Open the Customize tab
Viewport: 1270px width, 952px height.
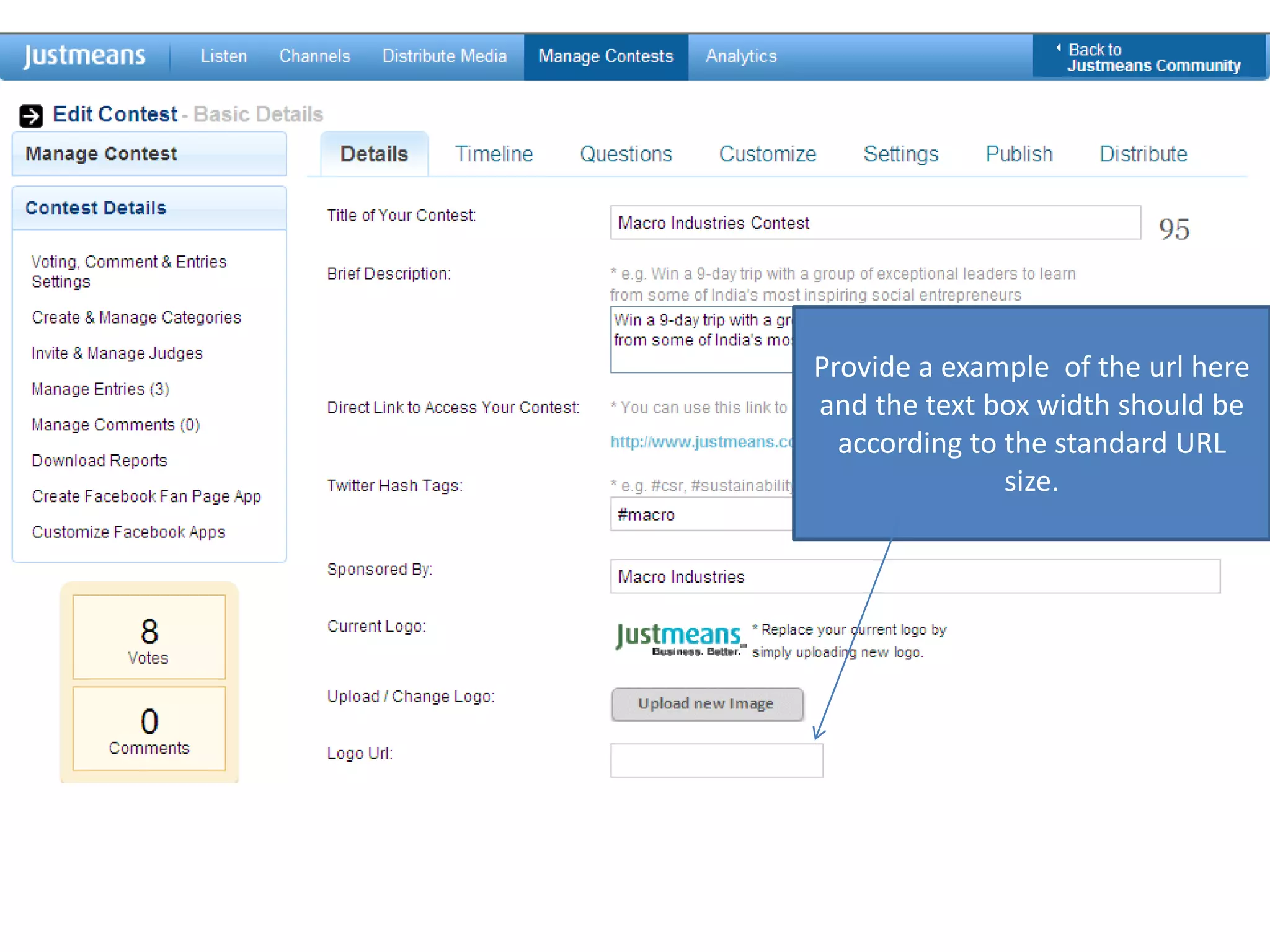pyautogui.click(x=768, y=154)
